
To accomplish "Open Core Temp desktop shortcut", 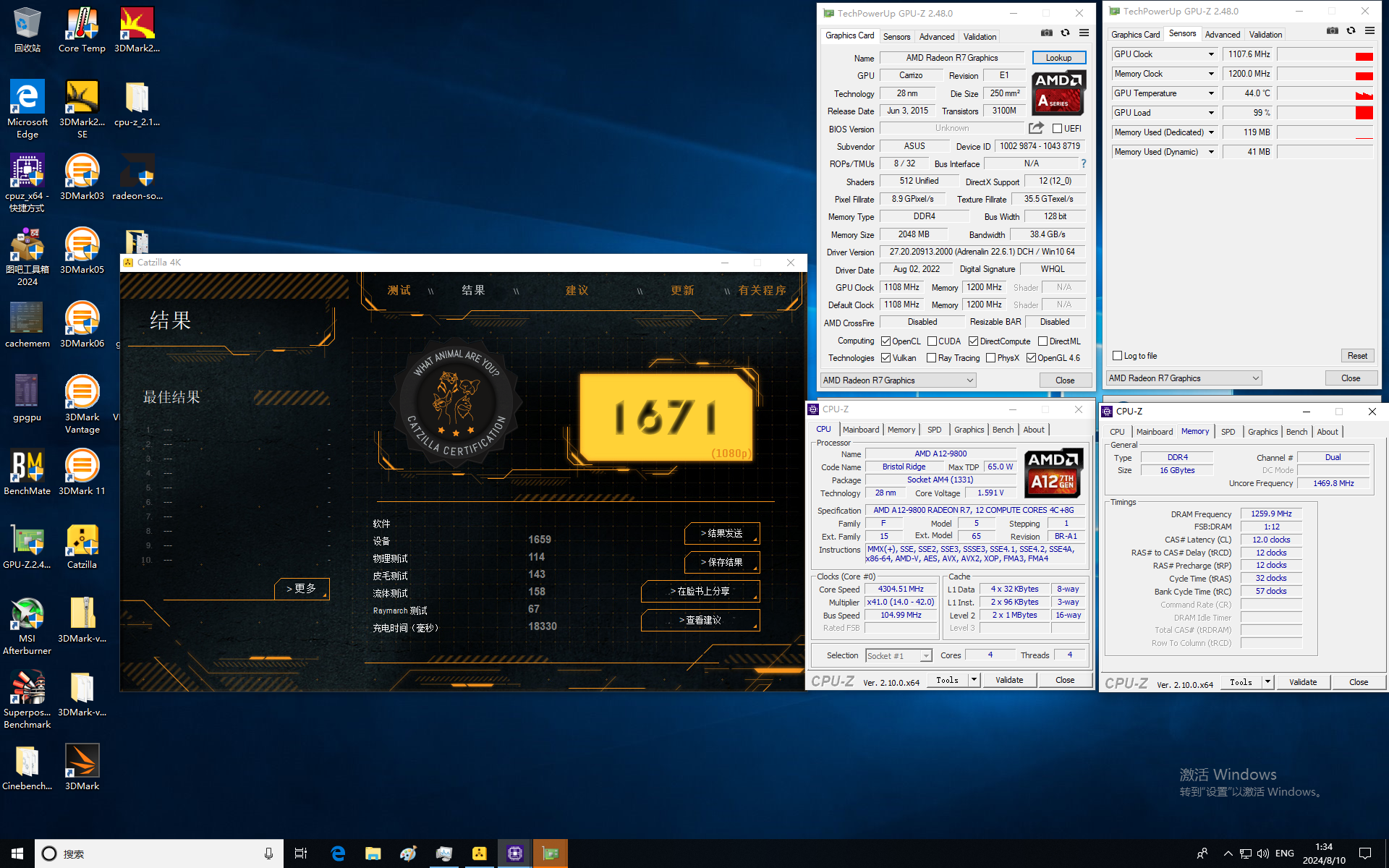I will tap(82, 30).
